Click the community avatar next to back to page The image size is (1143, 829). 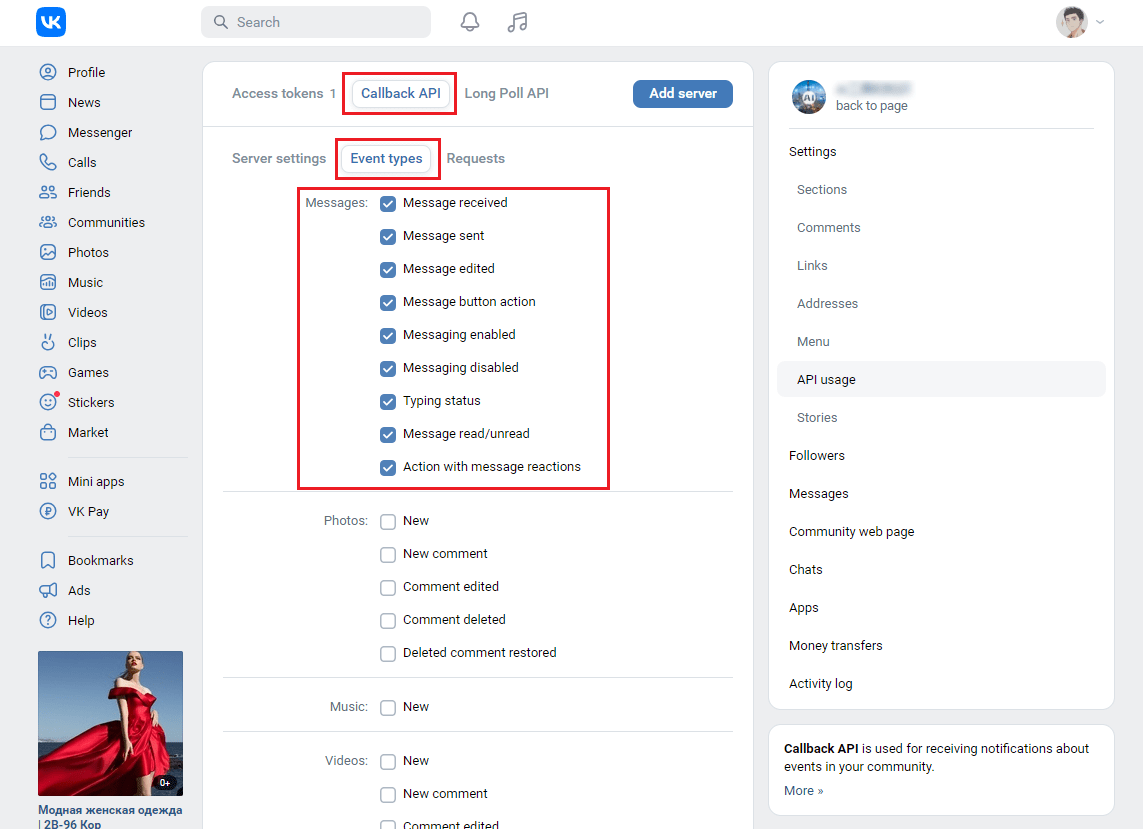click(809, 97)
